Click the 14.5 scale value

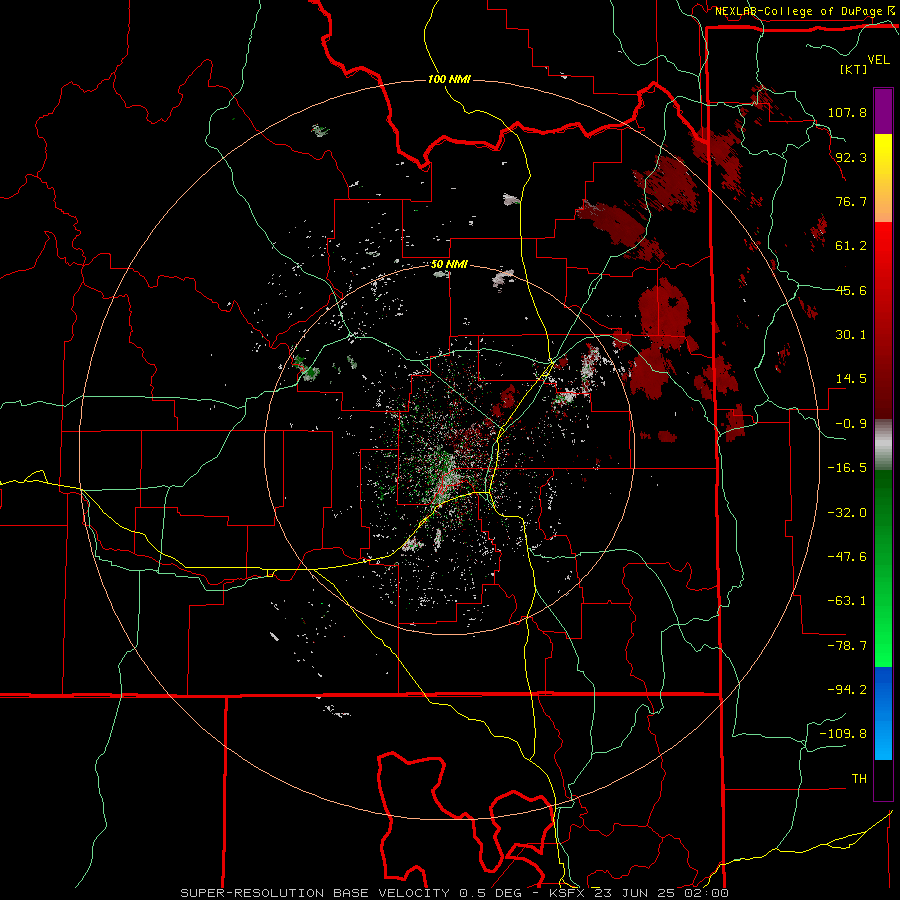(x=851, y=379)
